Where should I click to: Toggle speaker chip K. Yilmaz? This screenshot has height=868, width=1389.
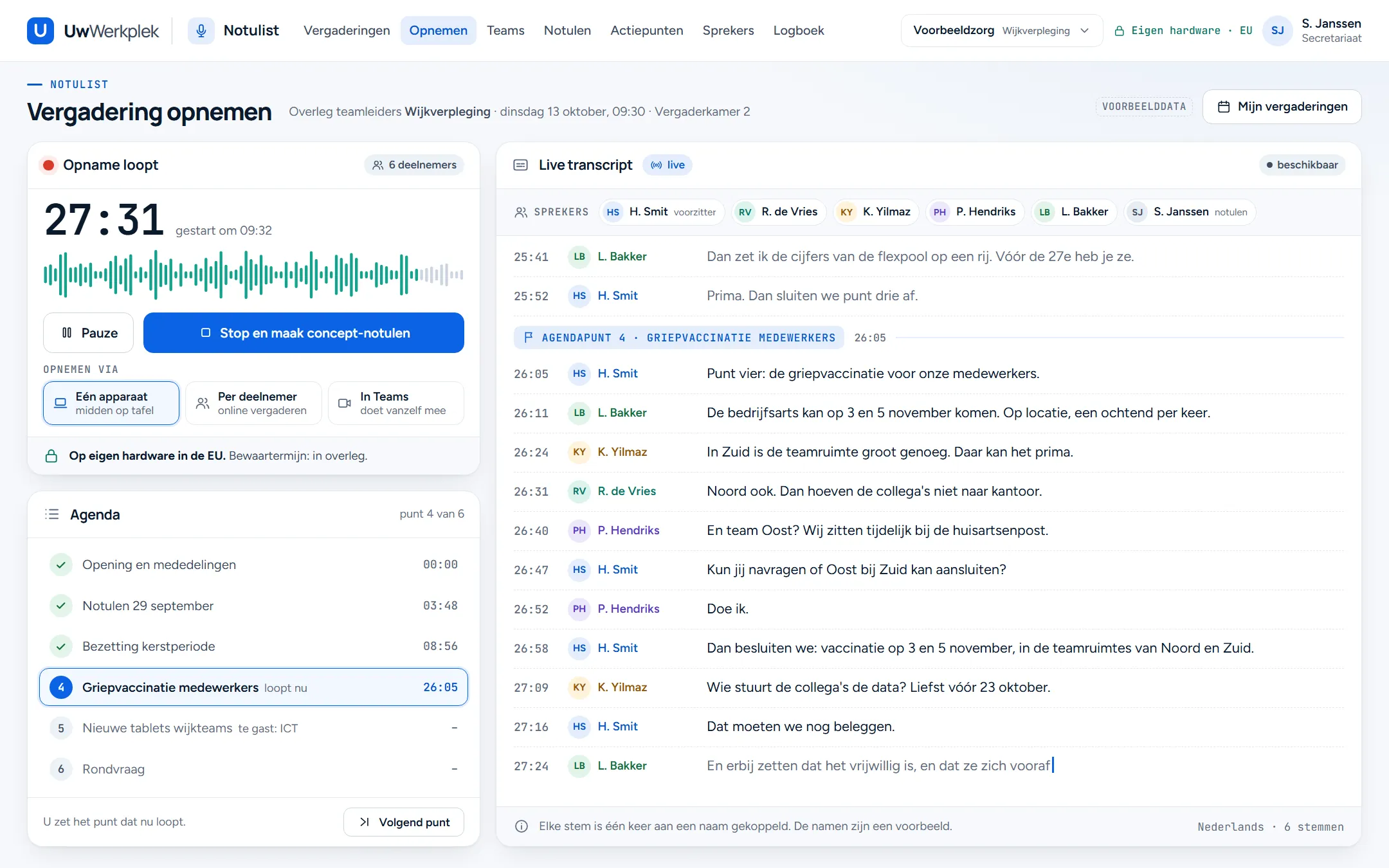[876, 212]
